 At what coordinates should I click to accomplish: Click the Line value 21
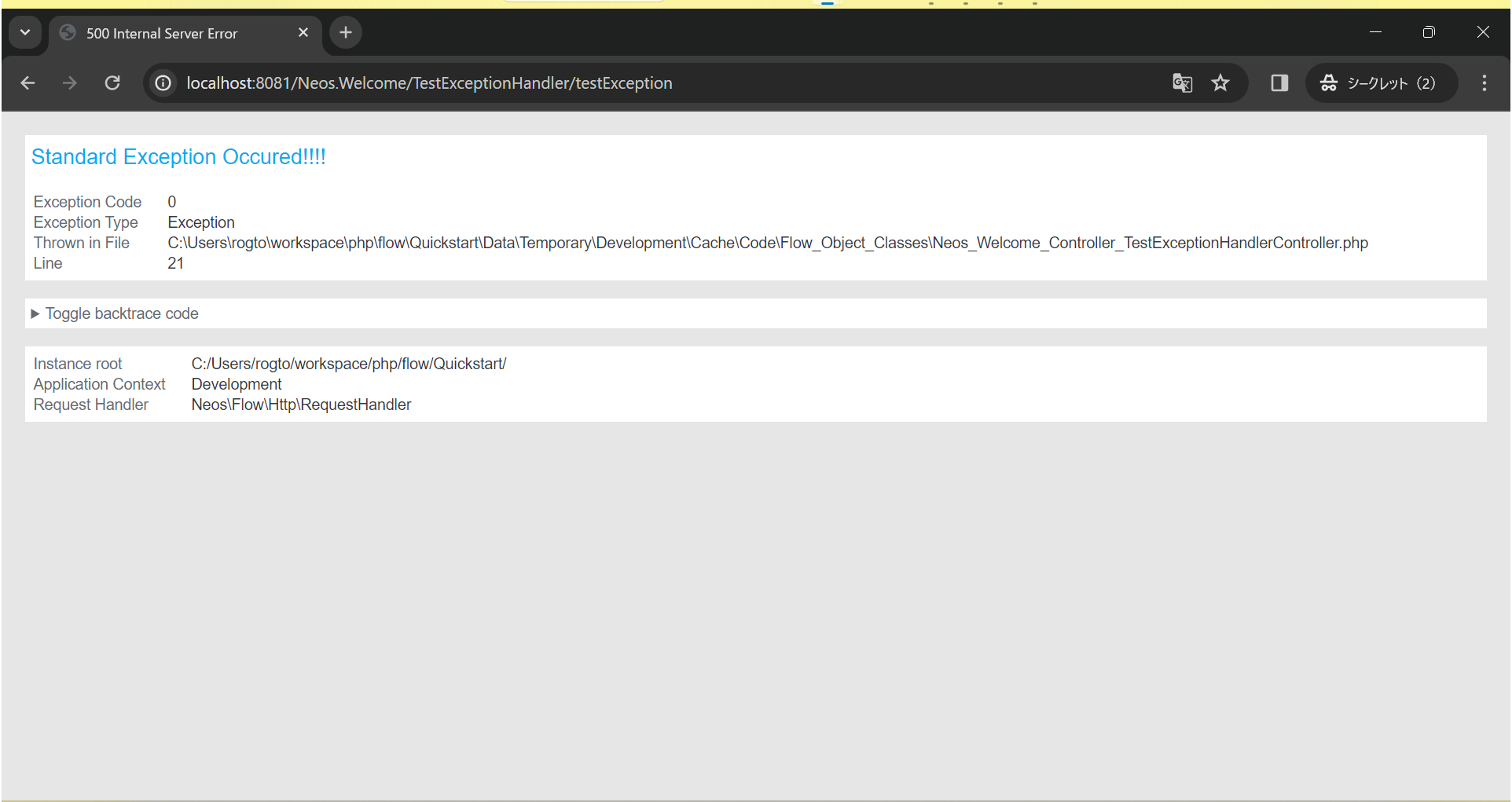click(x=175, y=263)
